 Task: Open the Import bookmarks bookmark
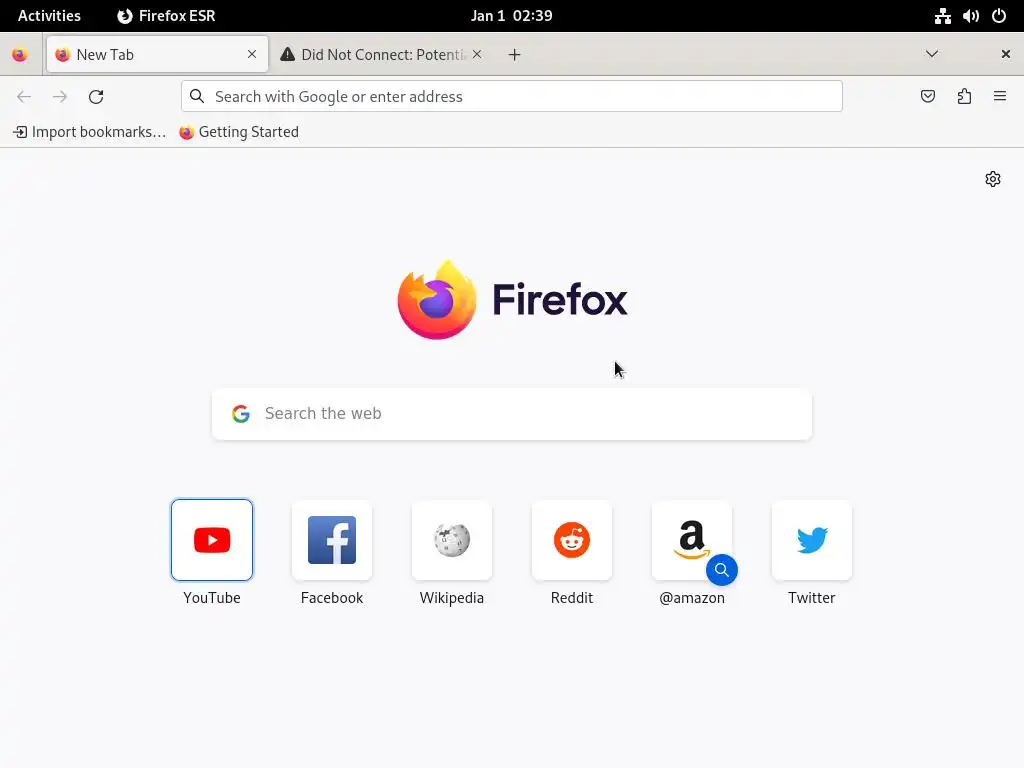[89, 132]
